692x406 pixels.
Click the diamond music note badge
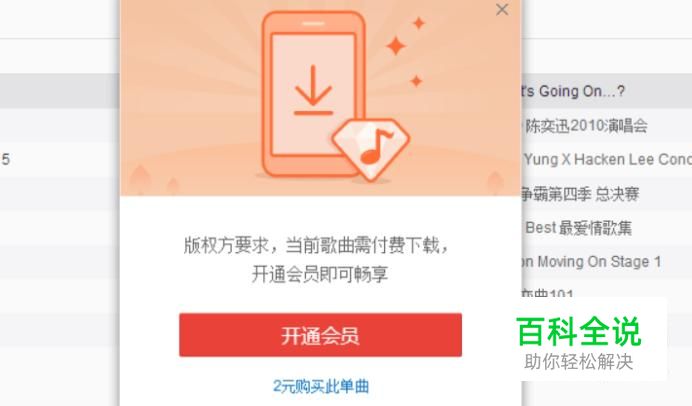click(371, 149)
